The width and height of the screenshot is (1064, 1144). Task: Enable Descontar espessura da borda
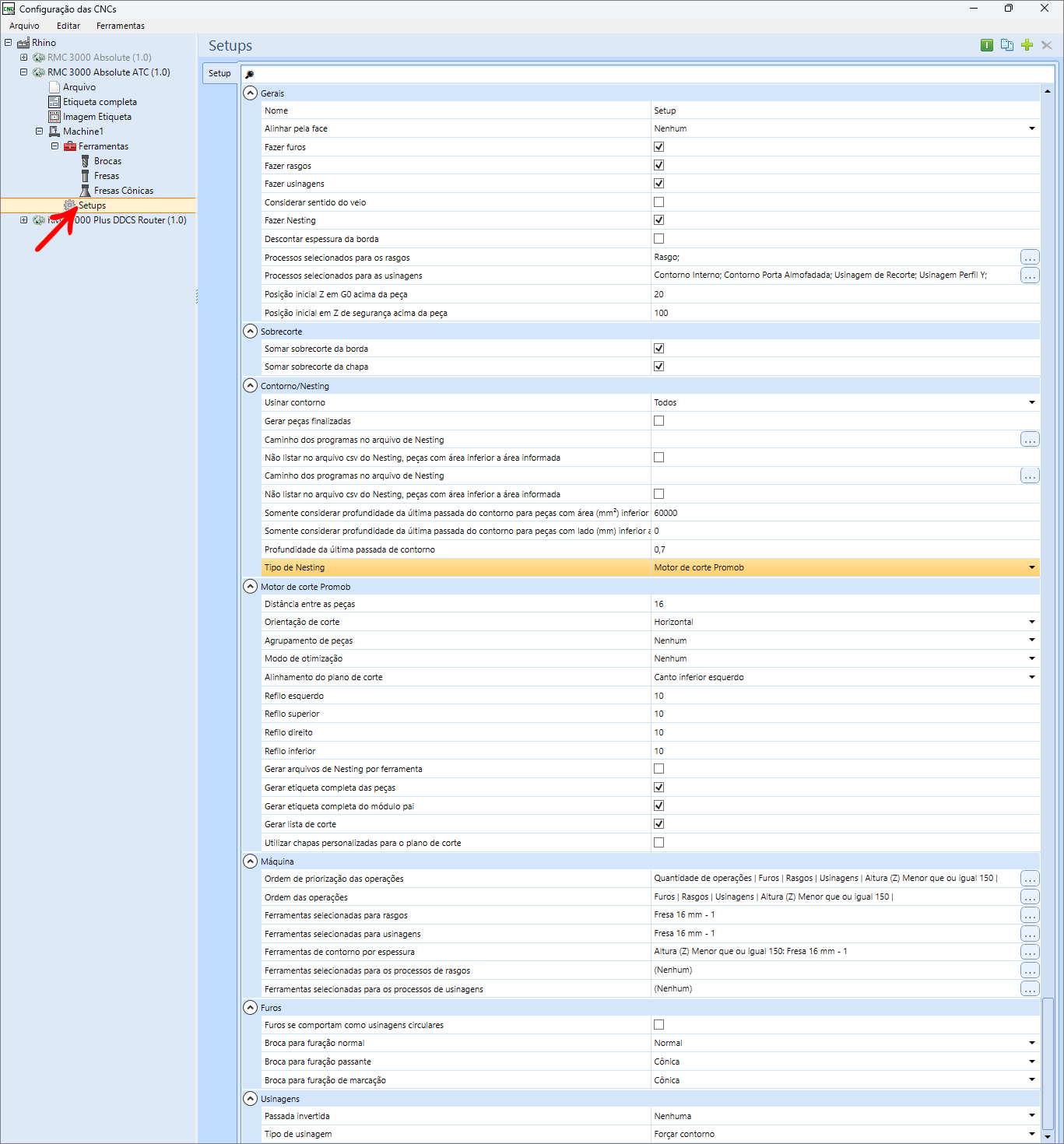coord(659,239)
